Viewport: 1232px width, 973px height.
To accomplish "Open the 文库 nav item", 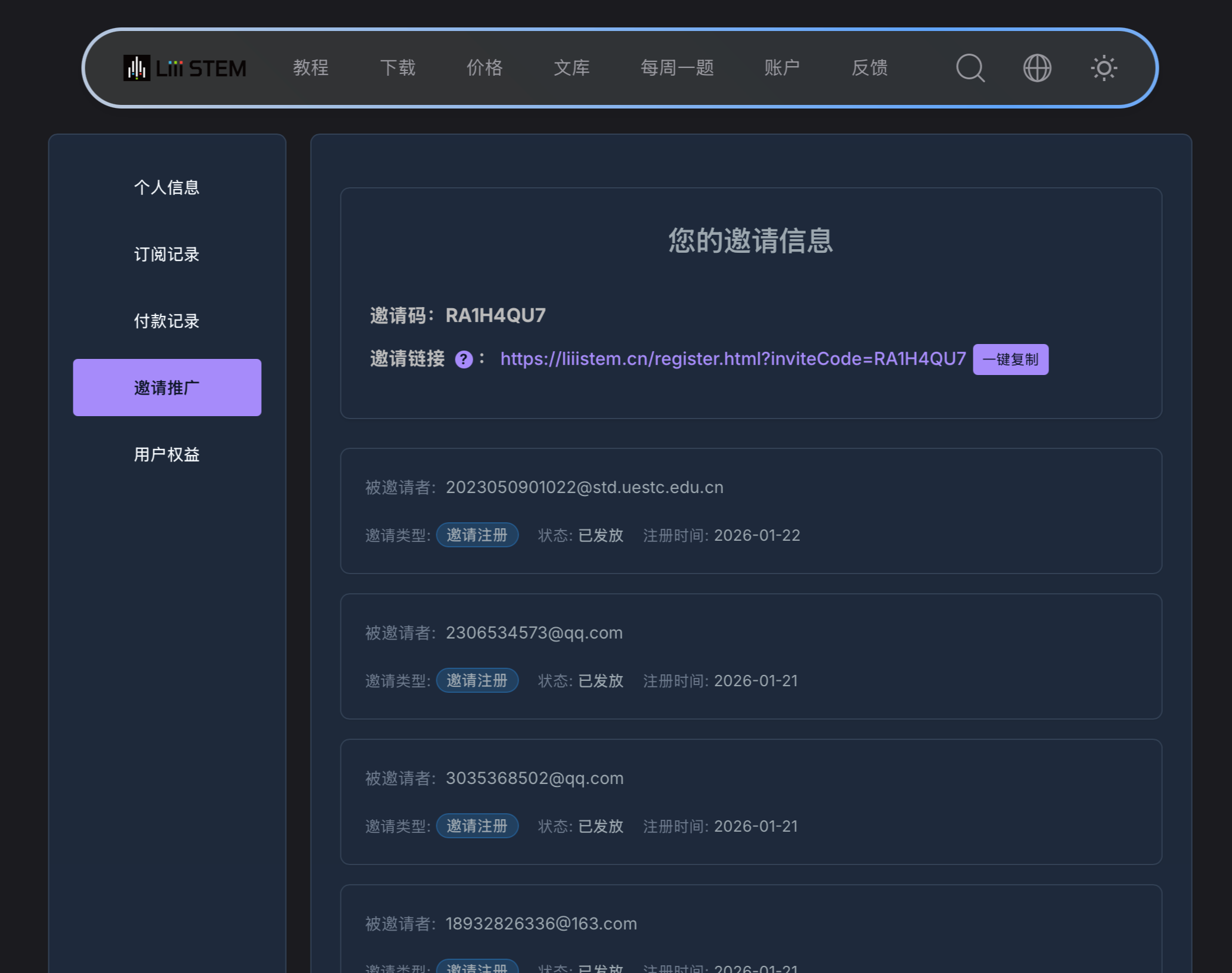I will coord(572,68).
